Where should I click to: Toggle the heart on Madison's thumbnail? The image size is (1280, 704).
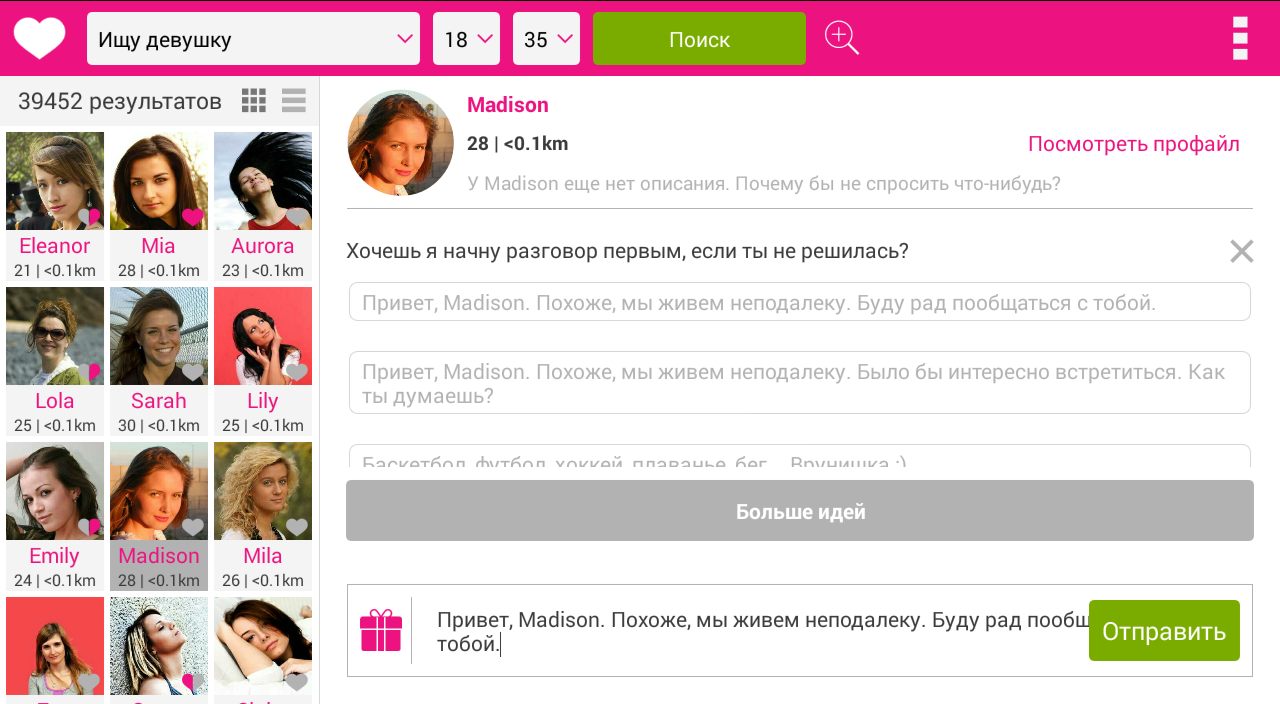pos(193,527)
